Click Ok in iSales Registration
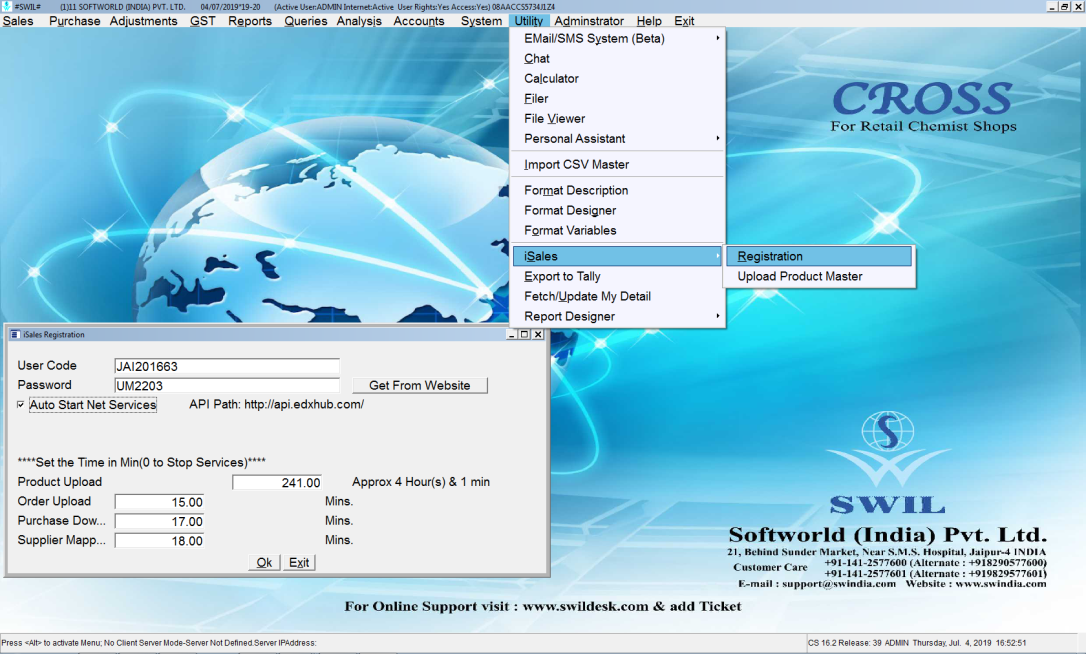This screenshot has height=654, width=1086. point(264,563)
